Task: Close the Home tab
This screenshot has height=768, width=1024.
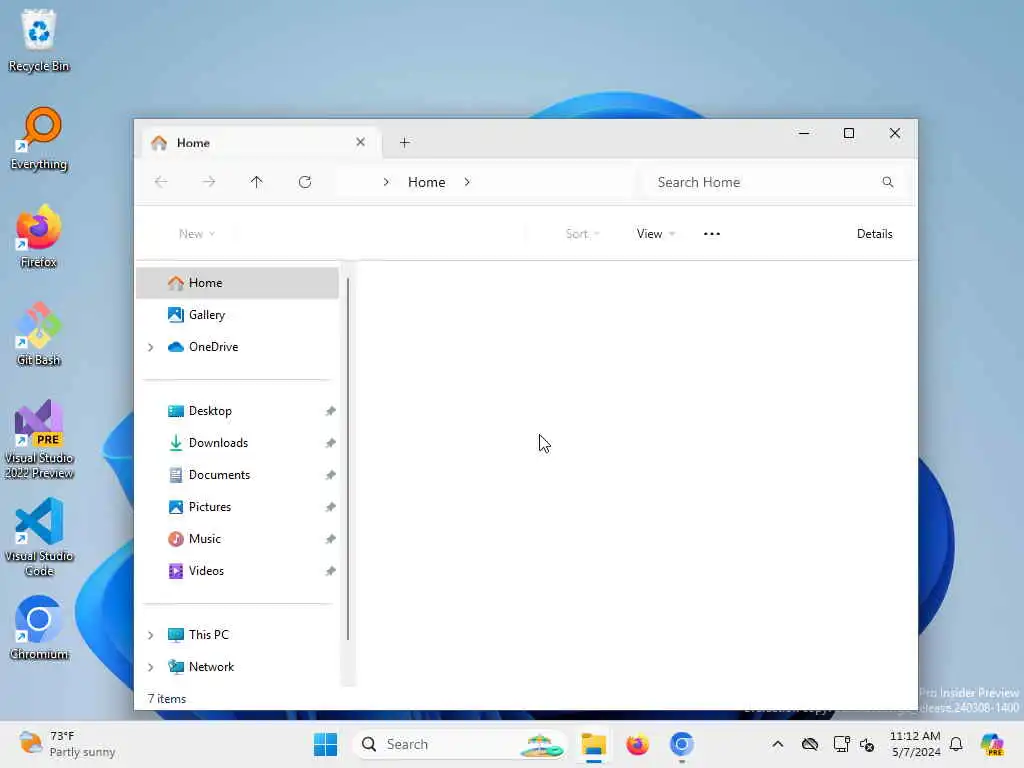Action: point(360,142)
